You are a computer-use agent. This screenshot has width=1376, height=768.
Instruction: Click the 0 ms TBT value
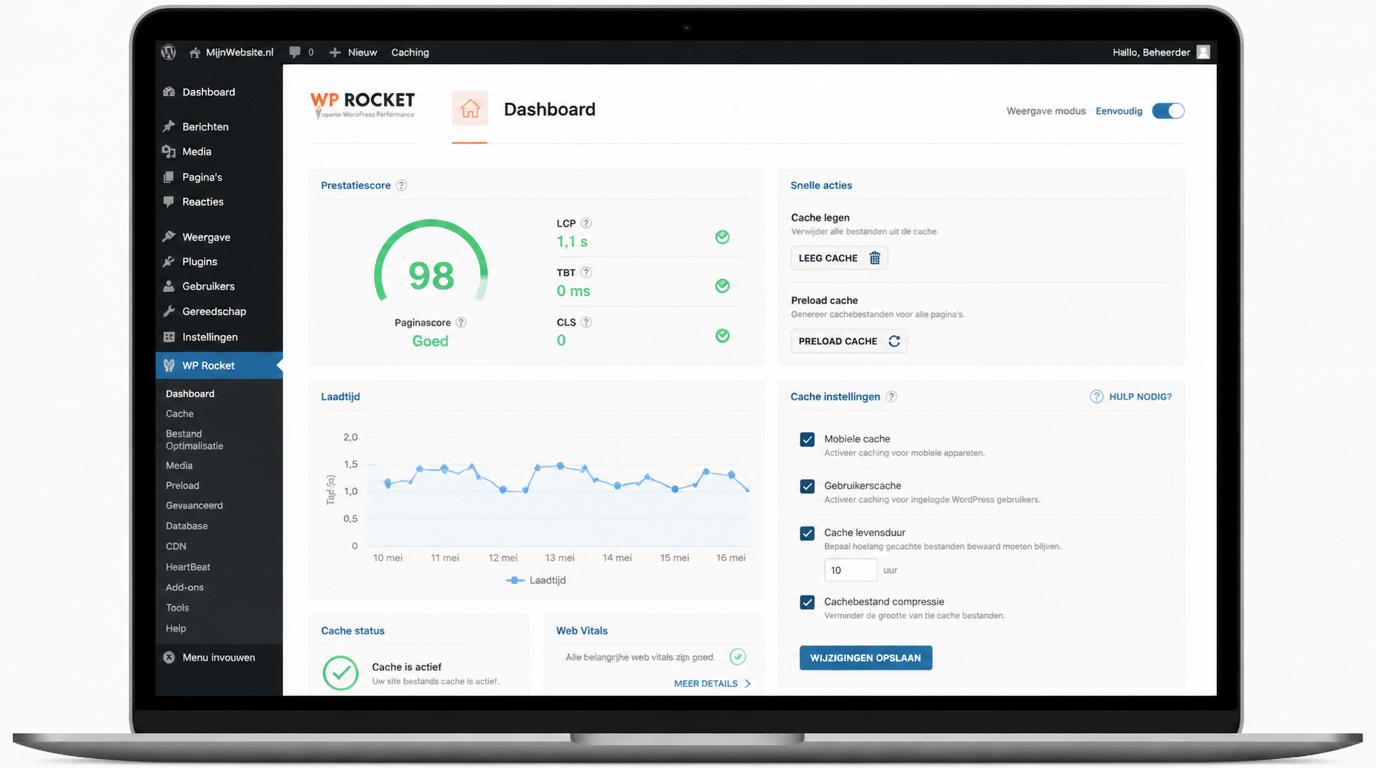tap(574, 291)
